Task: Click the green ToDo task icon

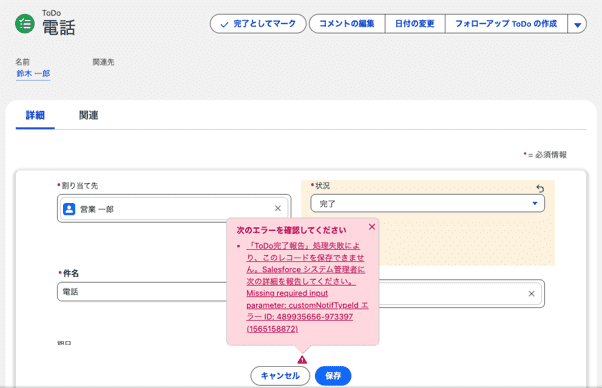Action: click(25, 23)
